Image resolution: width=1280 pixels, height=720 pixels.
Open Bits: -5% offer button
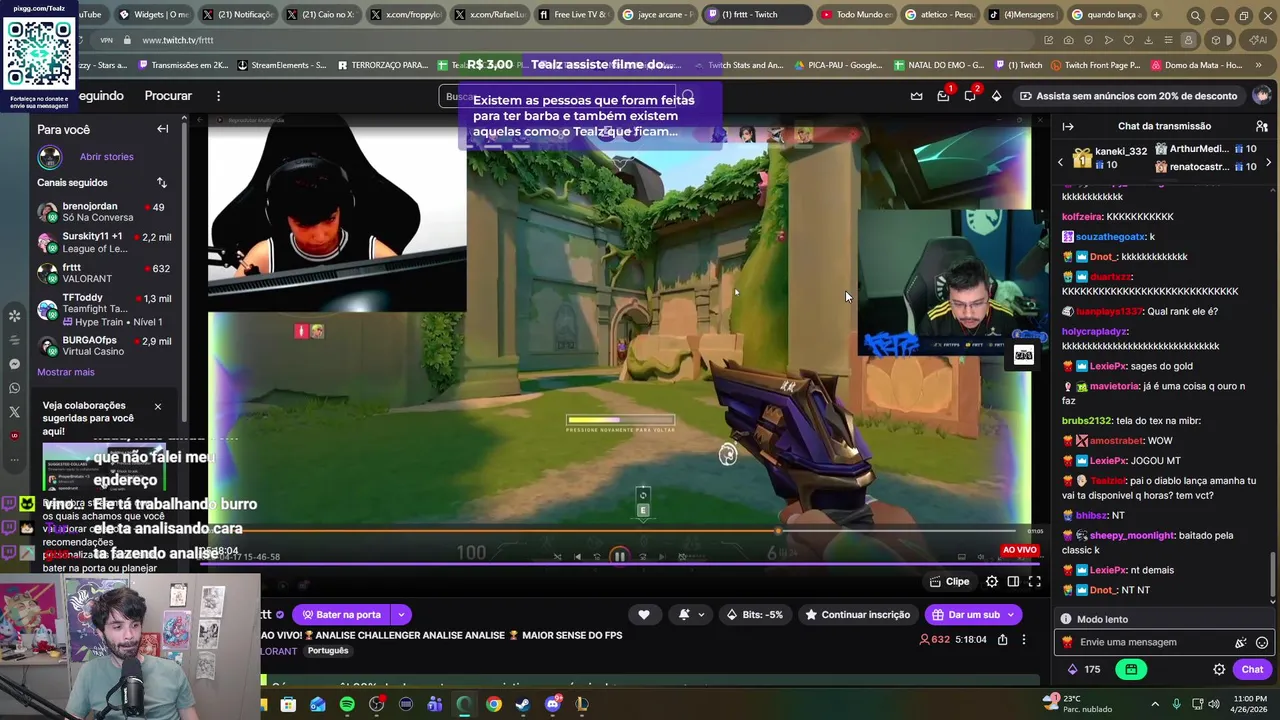(756, 615)
